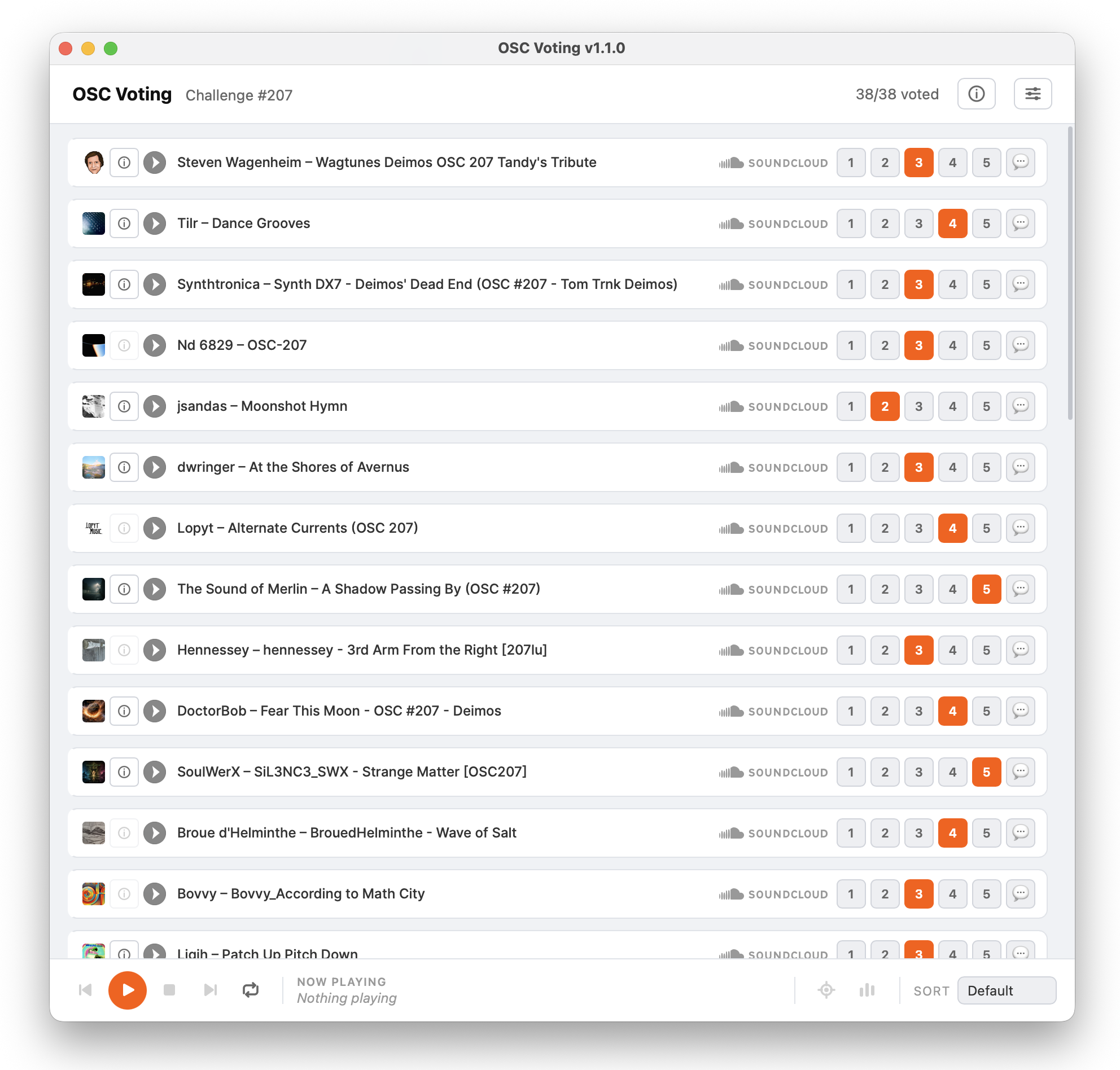The image size is (1120, 1070).
Task: Show info for Synthtronica Deimos' Dead End
Action: pos(124,284)
